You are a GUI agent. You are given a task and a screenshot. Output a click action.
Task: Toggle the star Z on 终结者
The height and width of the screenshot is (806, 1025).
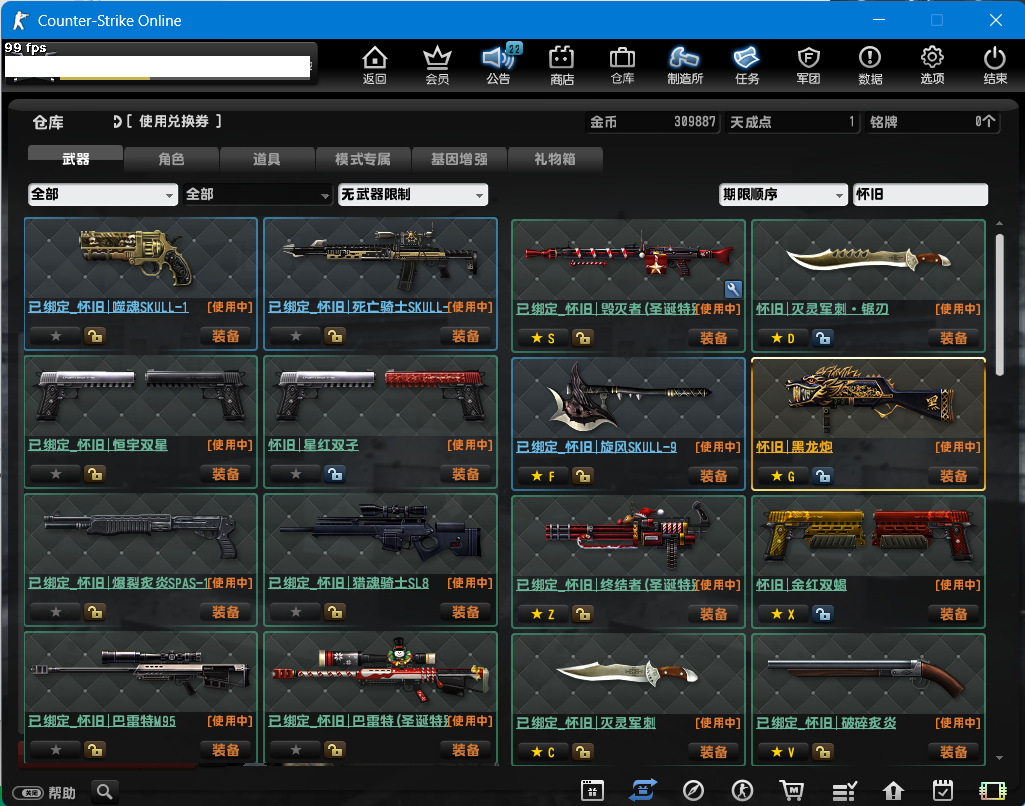(543, 614)
